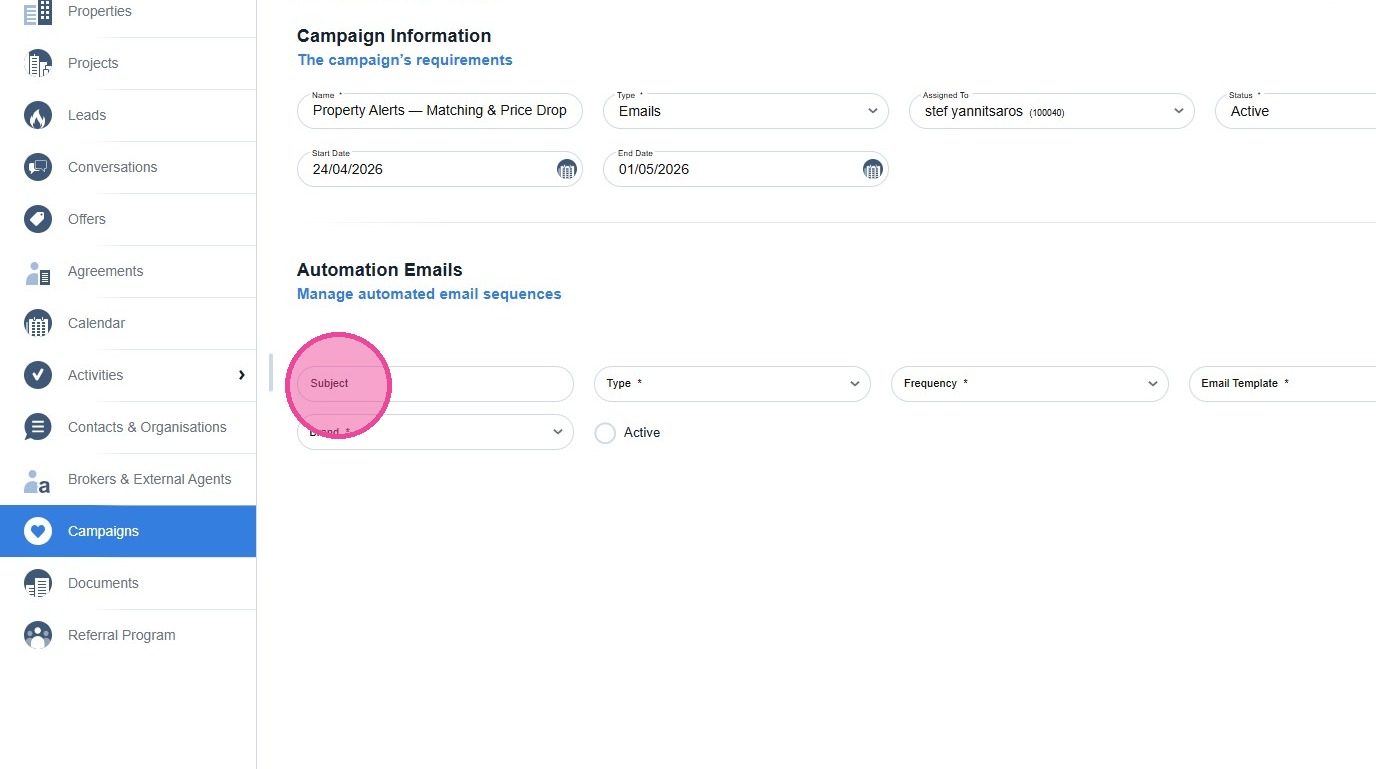The width and height of the screenshot is (1376, 769).
Task: Click the Documents sidebar icon
Action: [38, 583]
